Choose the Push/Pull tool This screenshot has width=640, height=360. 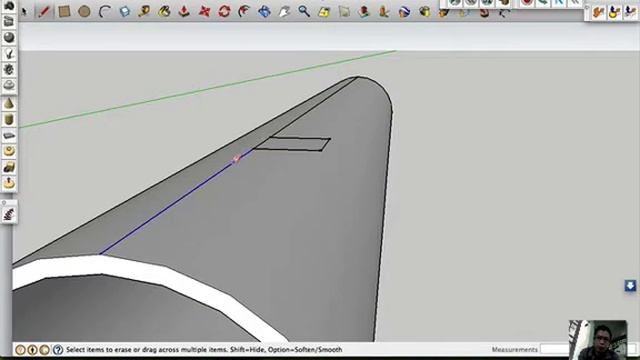pos(184,11)
